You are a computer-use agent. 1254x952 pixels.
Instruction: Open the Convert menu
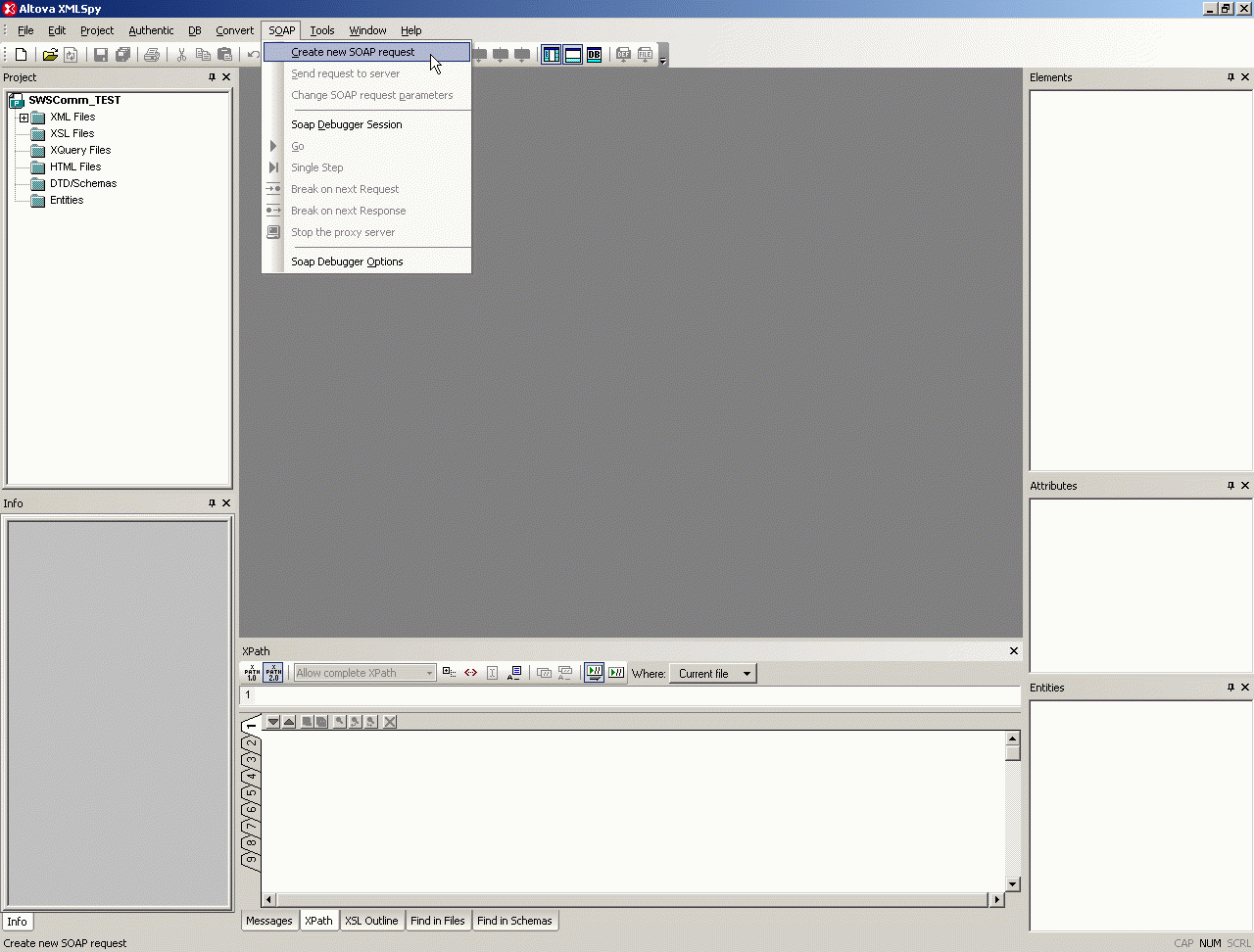(234, 30)
